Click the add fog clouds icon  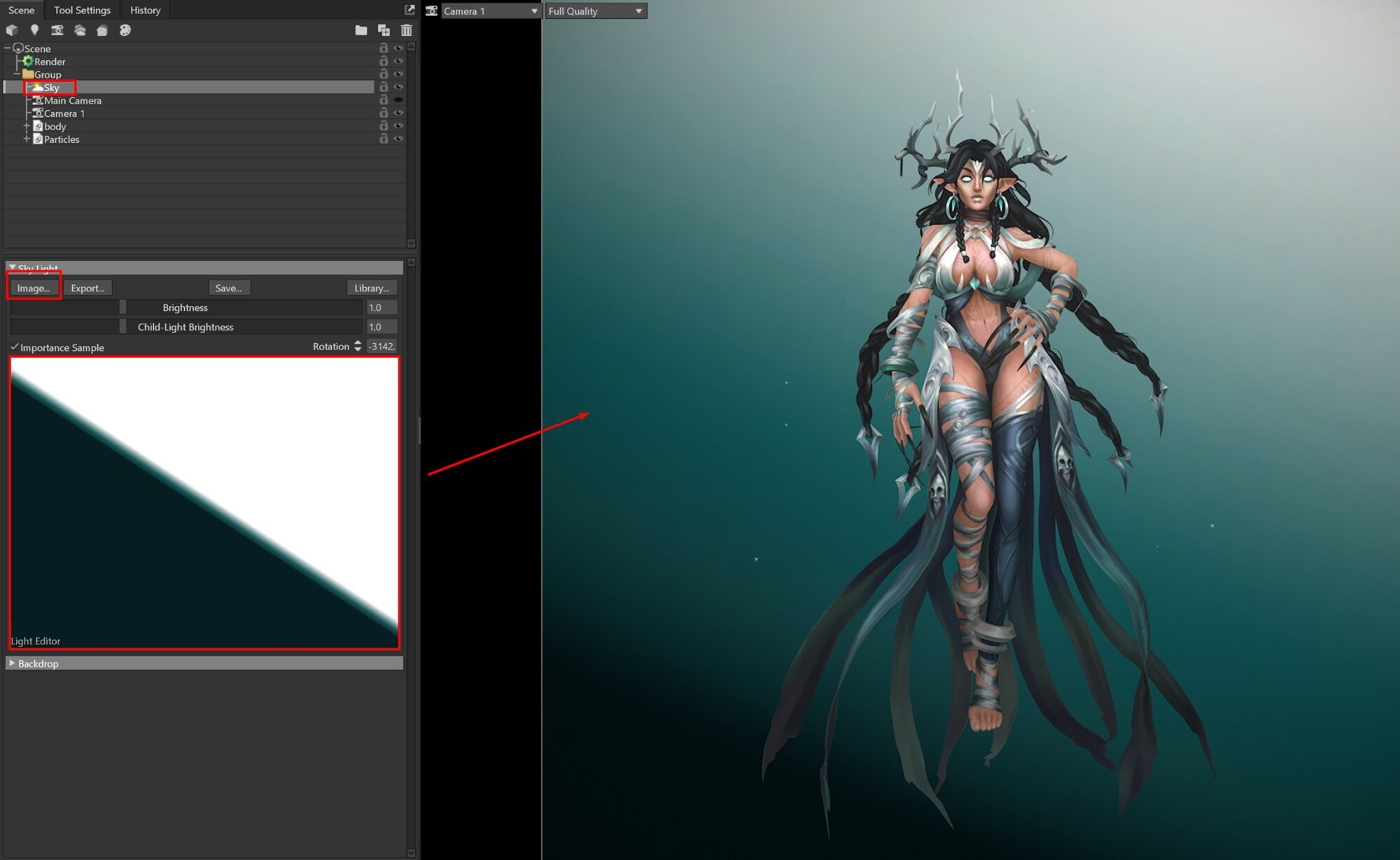coord(80,30)
